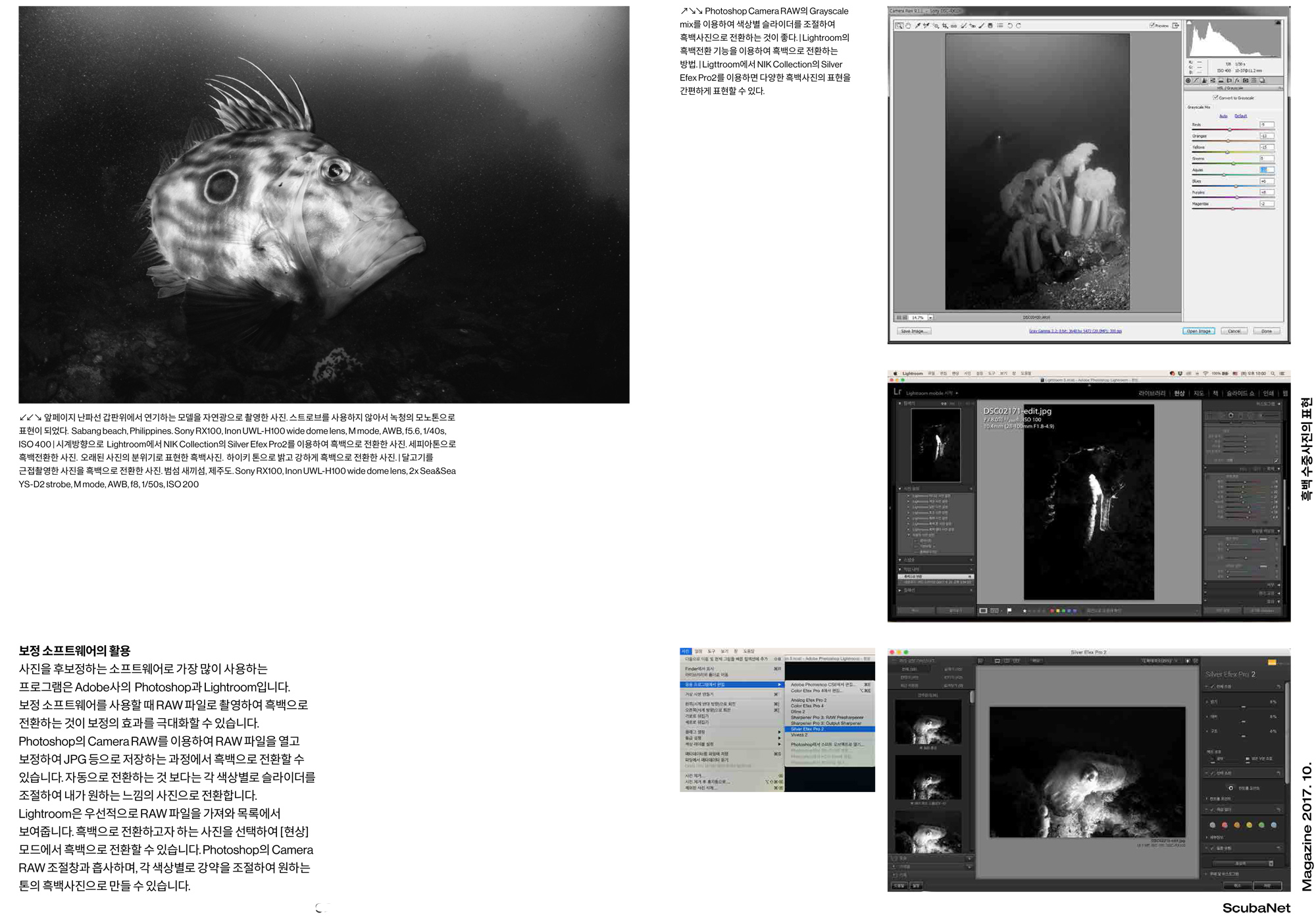Select the red color label in Lightroom
Screen dimensions: 1316x917
pos(1051,611)
